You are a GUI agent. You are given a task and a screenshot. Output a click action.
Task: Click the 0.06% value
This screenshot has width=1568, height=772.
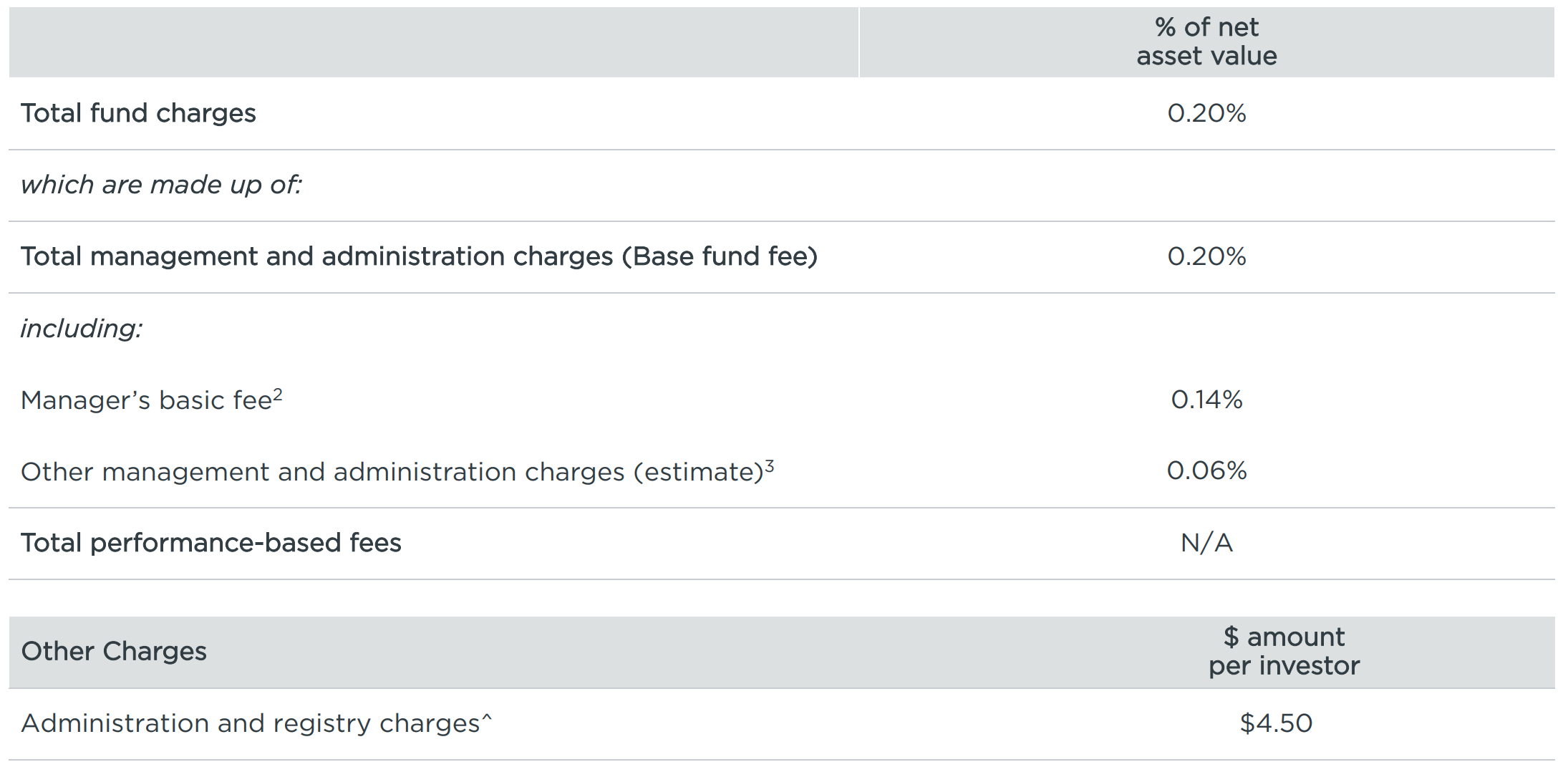[1206, 471]
